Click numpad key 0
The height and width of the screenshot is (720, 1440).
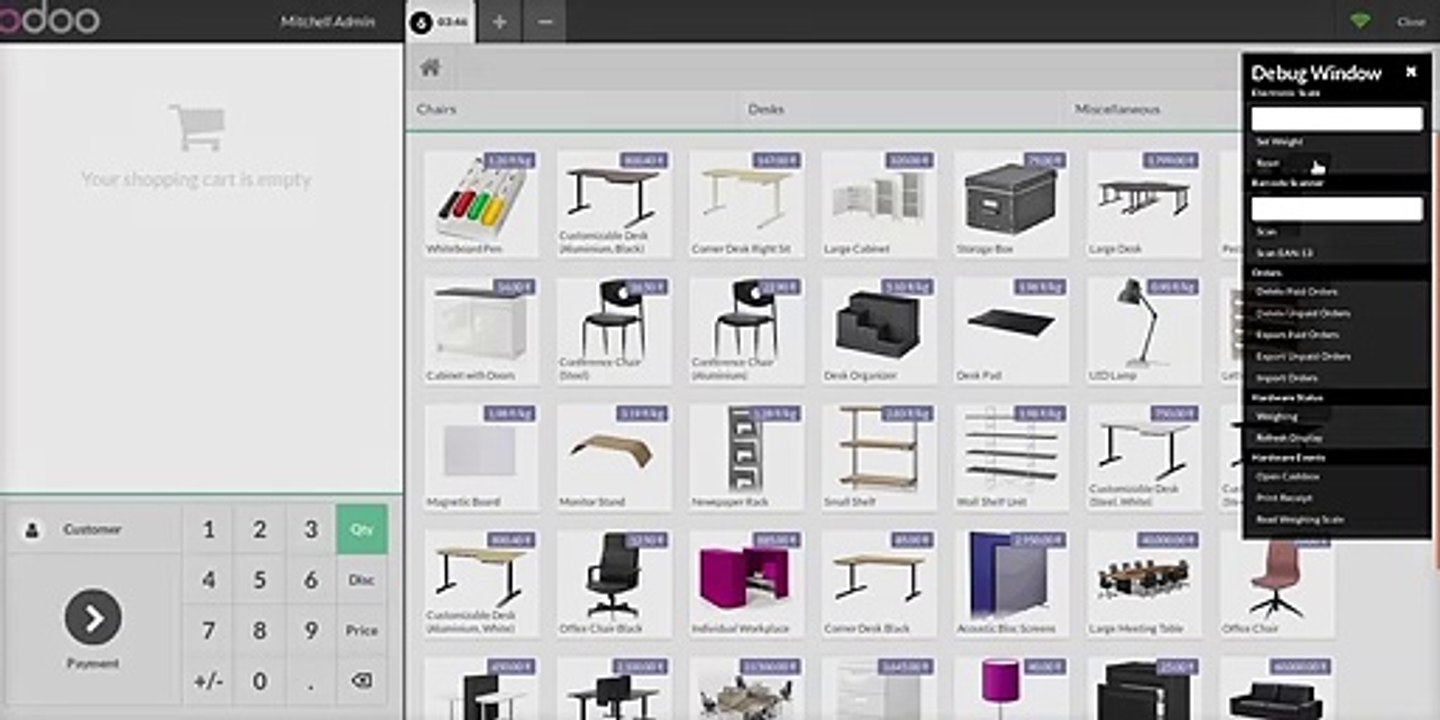click(x=260, y=681)
